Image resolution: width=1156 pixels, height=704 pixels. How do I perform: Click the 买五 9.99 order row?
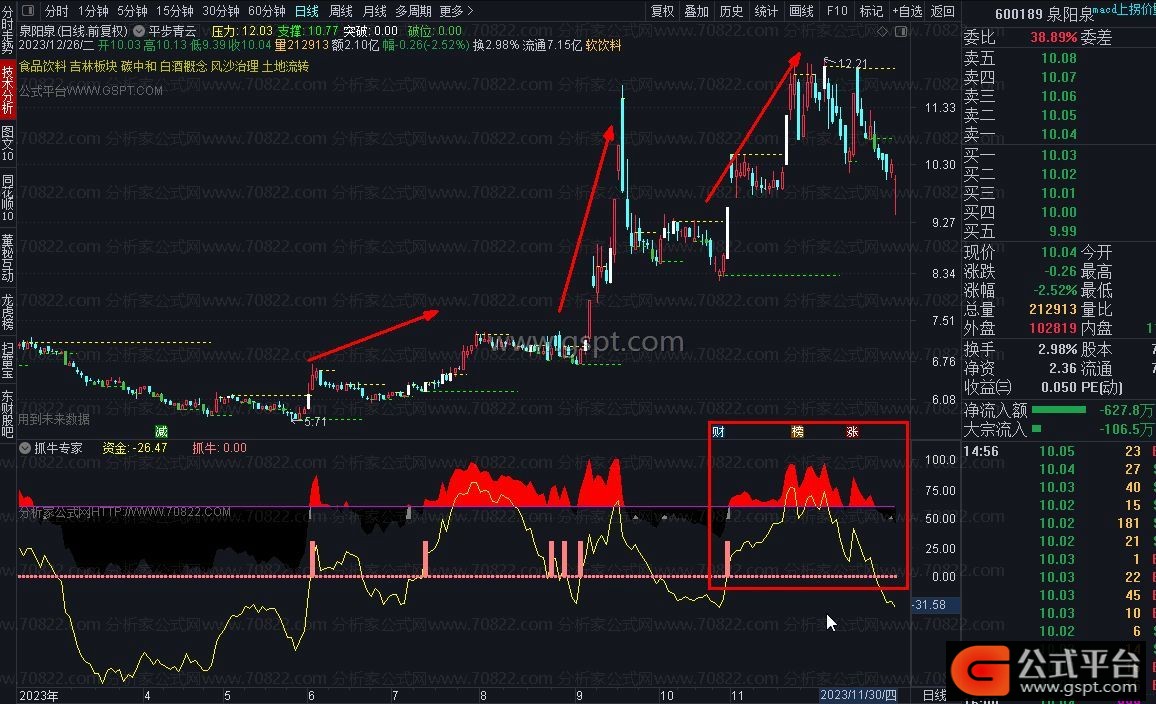click(x=1059, y=231)
